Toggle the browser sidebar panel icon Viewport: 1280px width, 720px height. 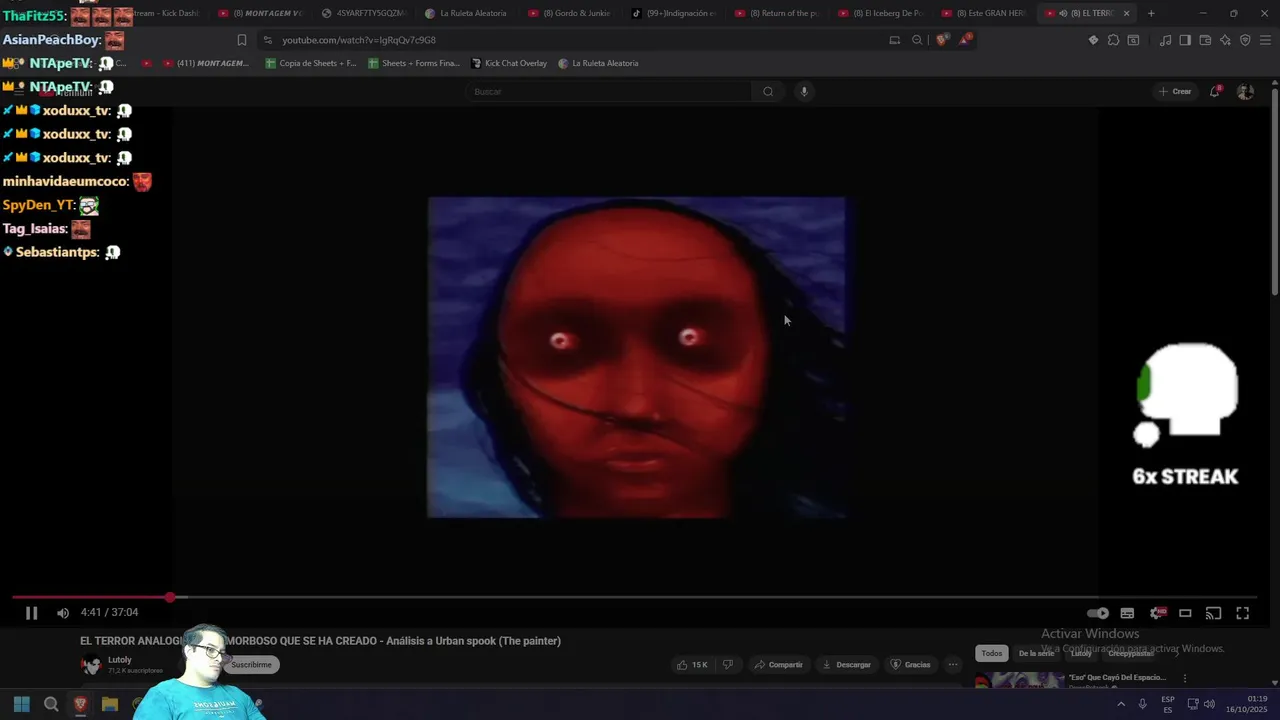click(1185, 40)
